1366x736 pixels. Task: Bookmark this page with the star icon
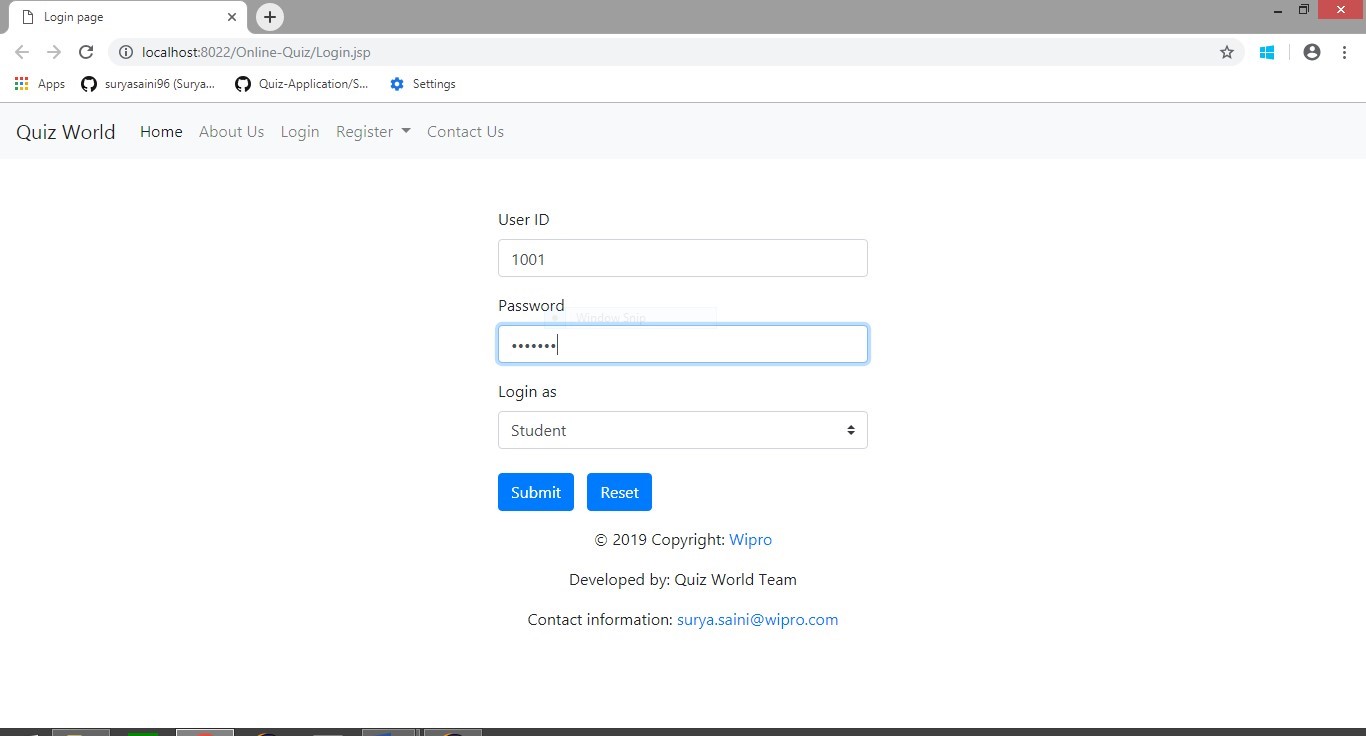(x=1227, y=52)
